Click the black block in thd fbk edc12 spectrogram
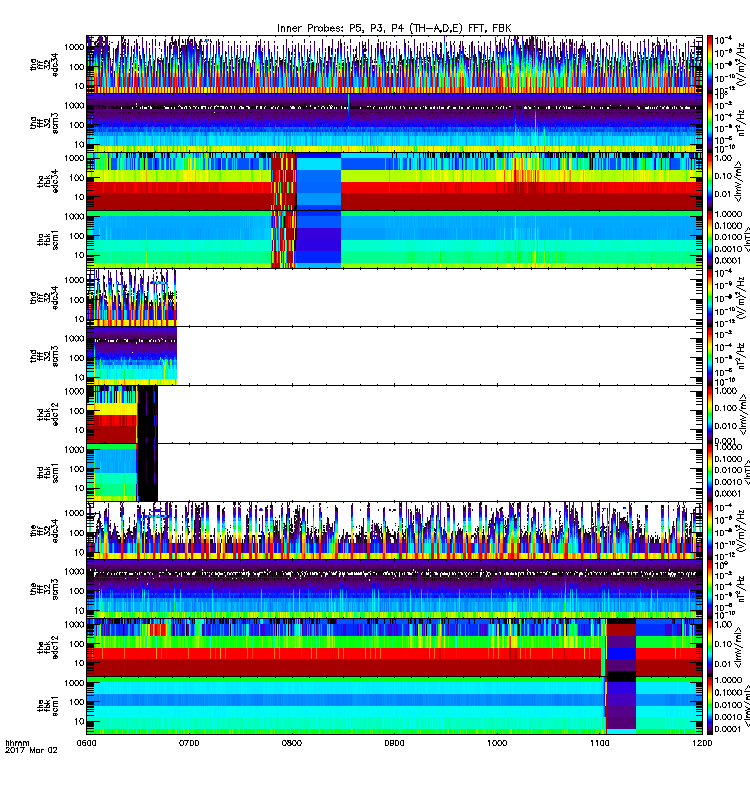 pos(147,414)
